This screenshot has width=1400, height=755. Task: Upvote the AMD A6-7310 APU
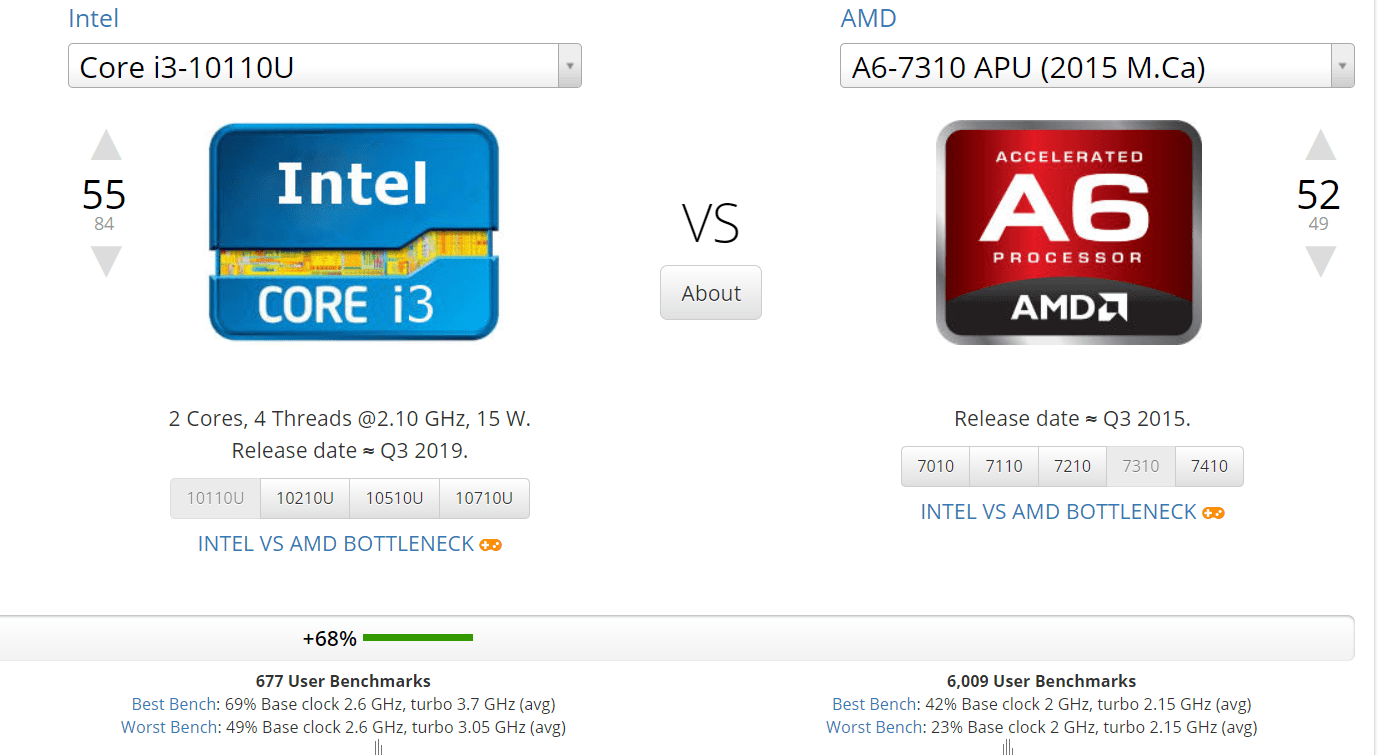coord(1320,146)
